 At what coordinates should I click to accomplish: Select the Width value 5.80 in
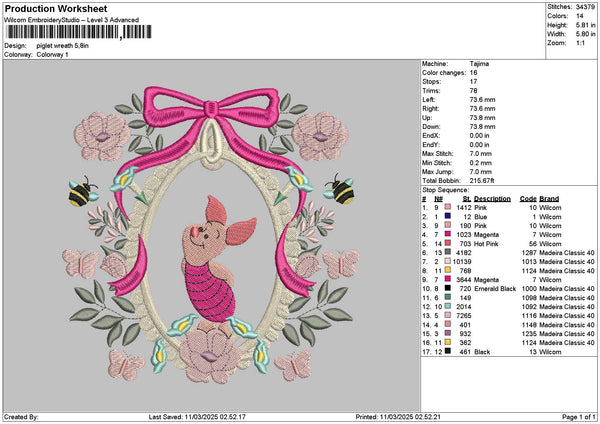(x=585, y=34)
